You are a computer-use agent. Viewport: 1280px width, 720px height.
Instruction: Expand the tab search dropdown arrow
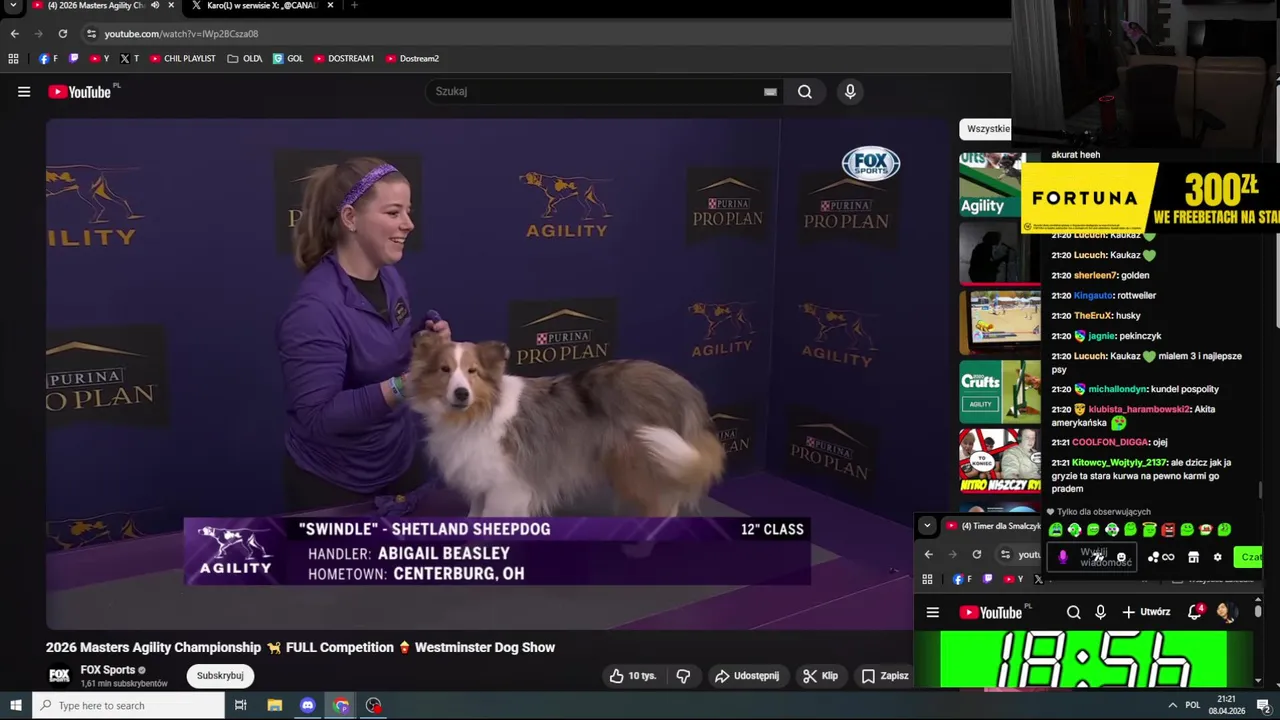[x=13, y=5]
